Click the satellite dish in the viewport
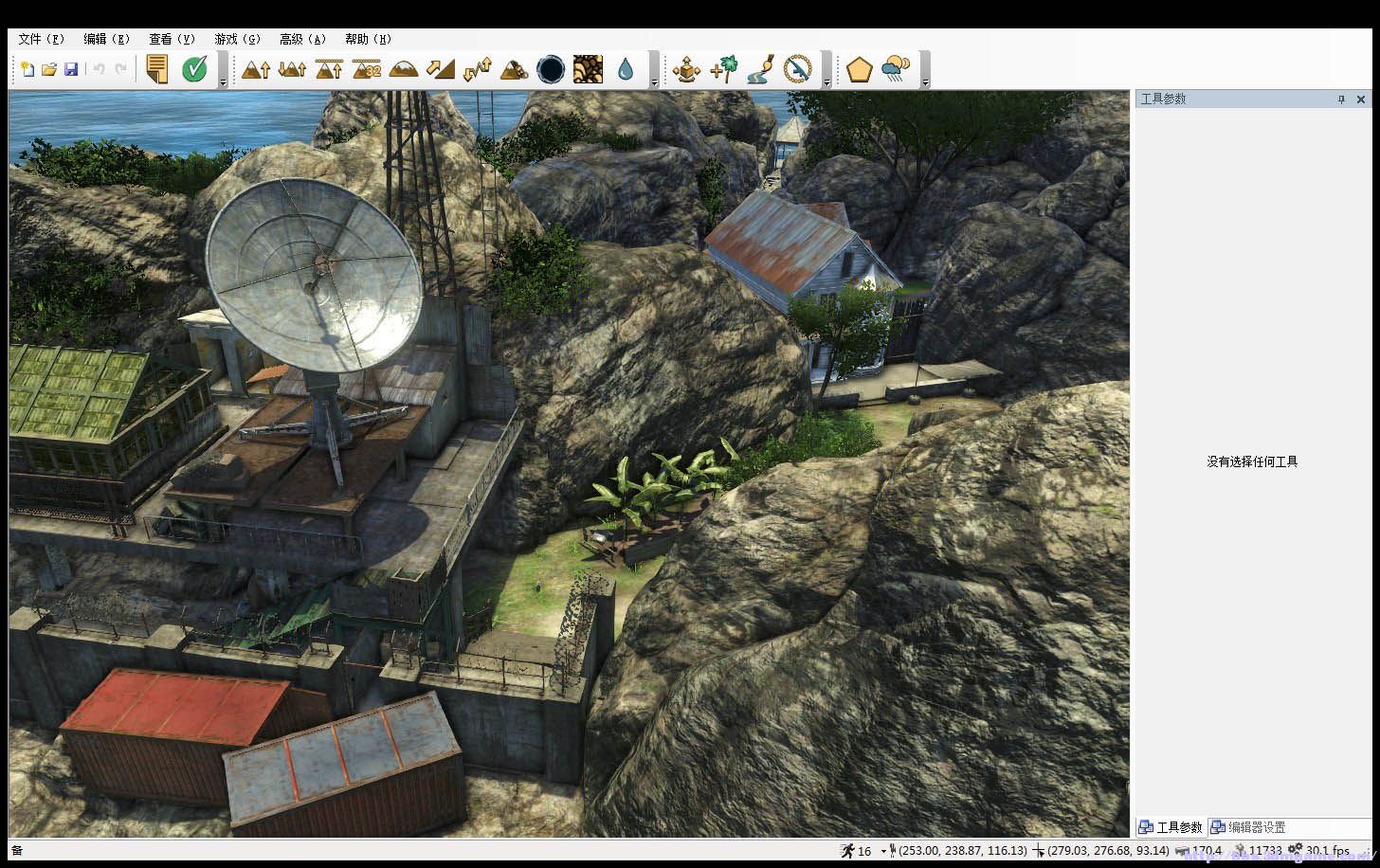 [315, 275]
